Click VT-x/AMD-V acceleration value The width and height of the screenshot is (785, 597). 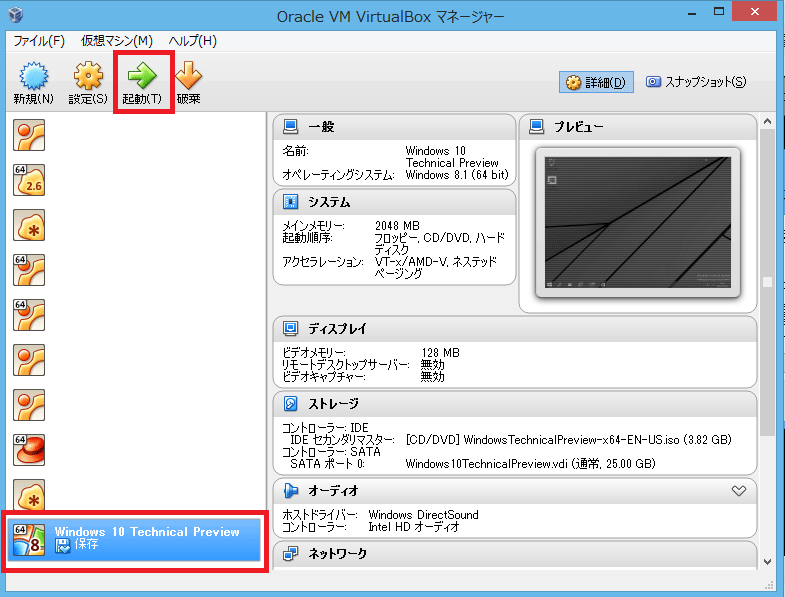click(436, 267)
